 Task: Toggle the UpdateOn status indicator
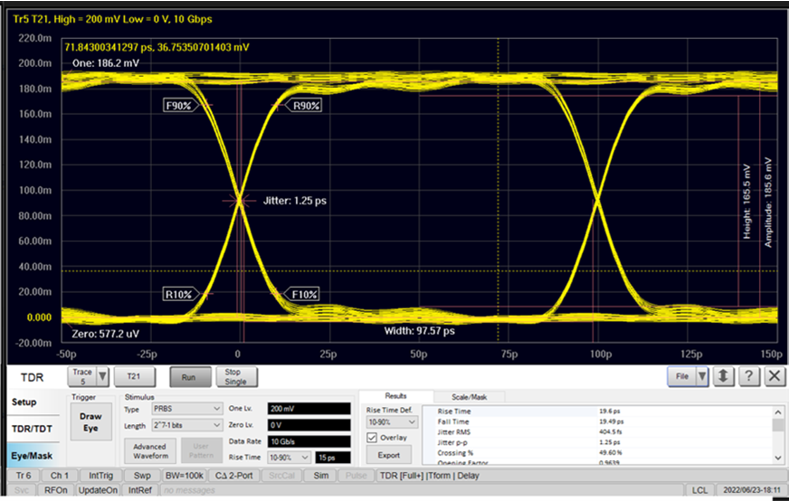[98, 490]
